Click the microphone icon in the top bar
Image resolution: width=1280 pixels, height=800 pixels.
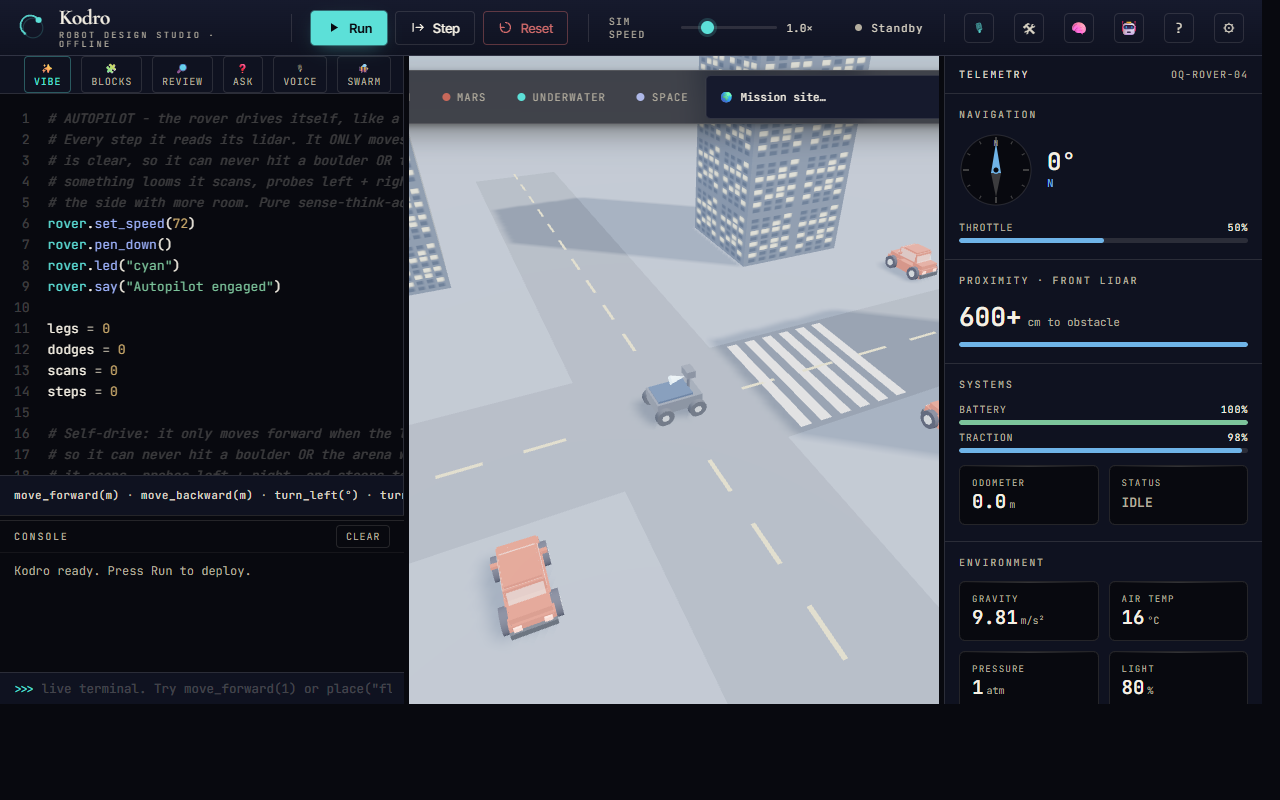click(x=979, y=28)
